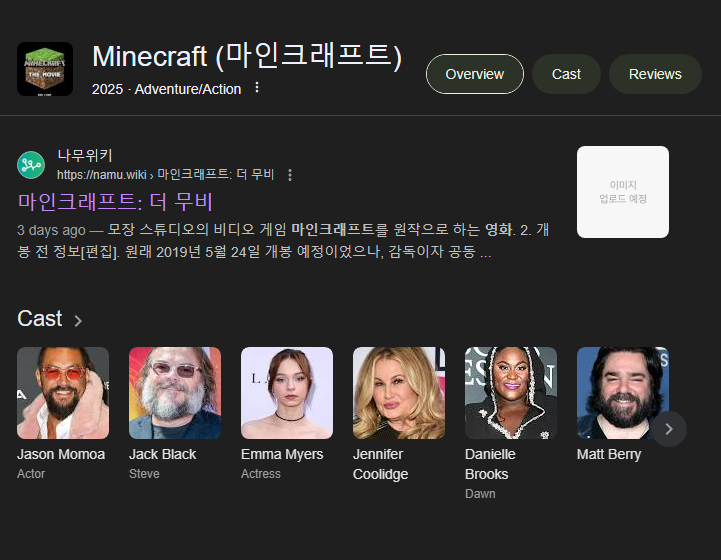This screenshot has height=560, width=721.
Task: Open the 마인크래프트: 더 무비 result link
Action: [x=115, y=201]
